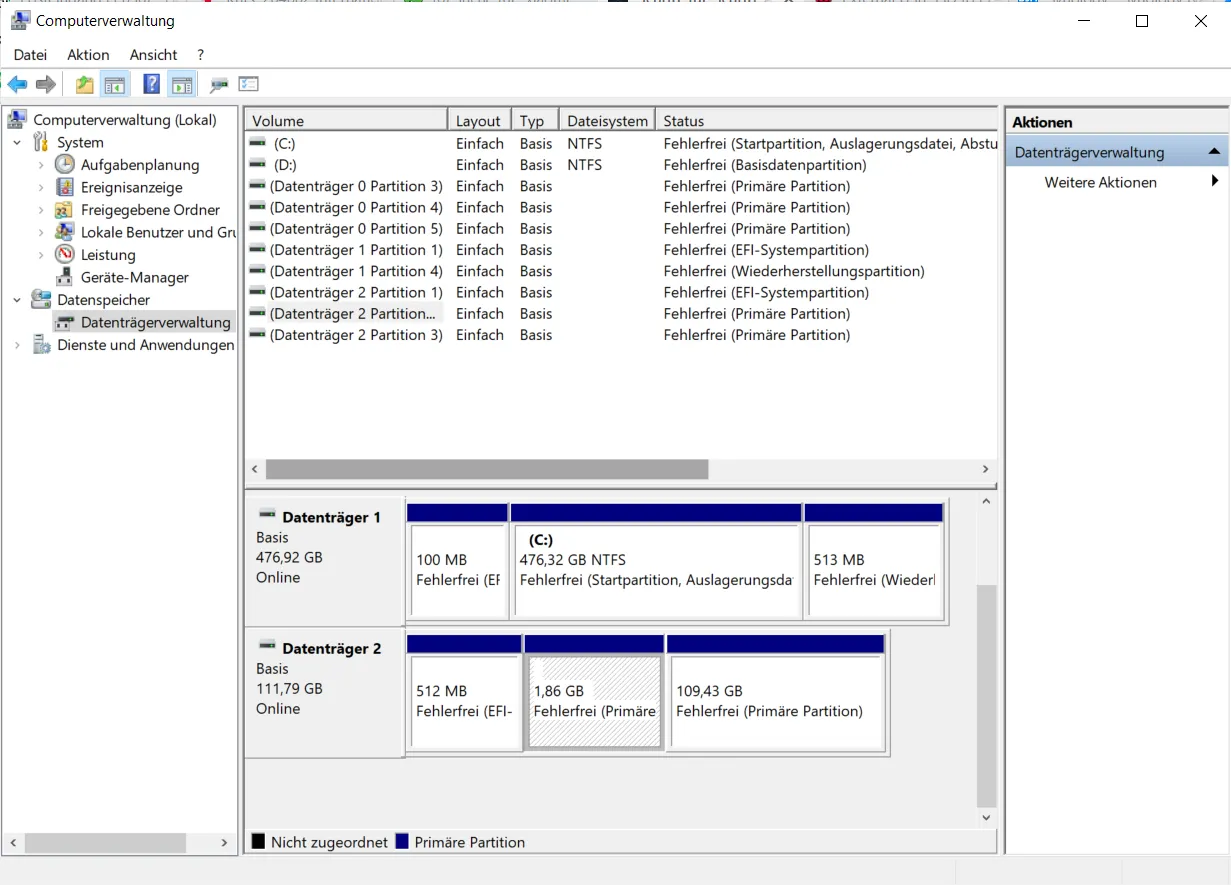Click the drive icon of volume (C:)

(258, 143)
